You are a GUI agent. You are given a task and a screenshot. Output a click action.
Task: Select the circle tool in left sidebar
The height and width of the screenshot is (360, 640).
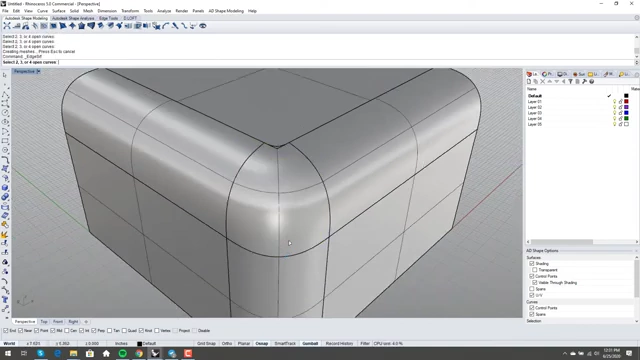[x=5, y=113]
